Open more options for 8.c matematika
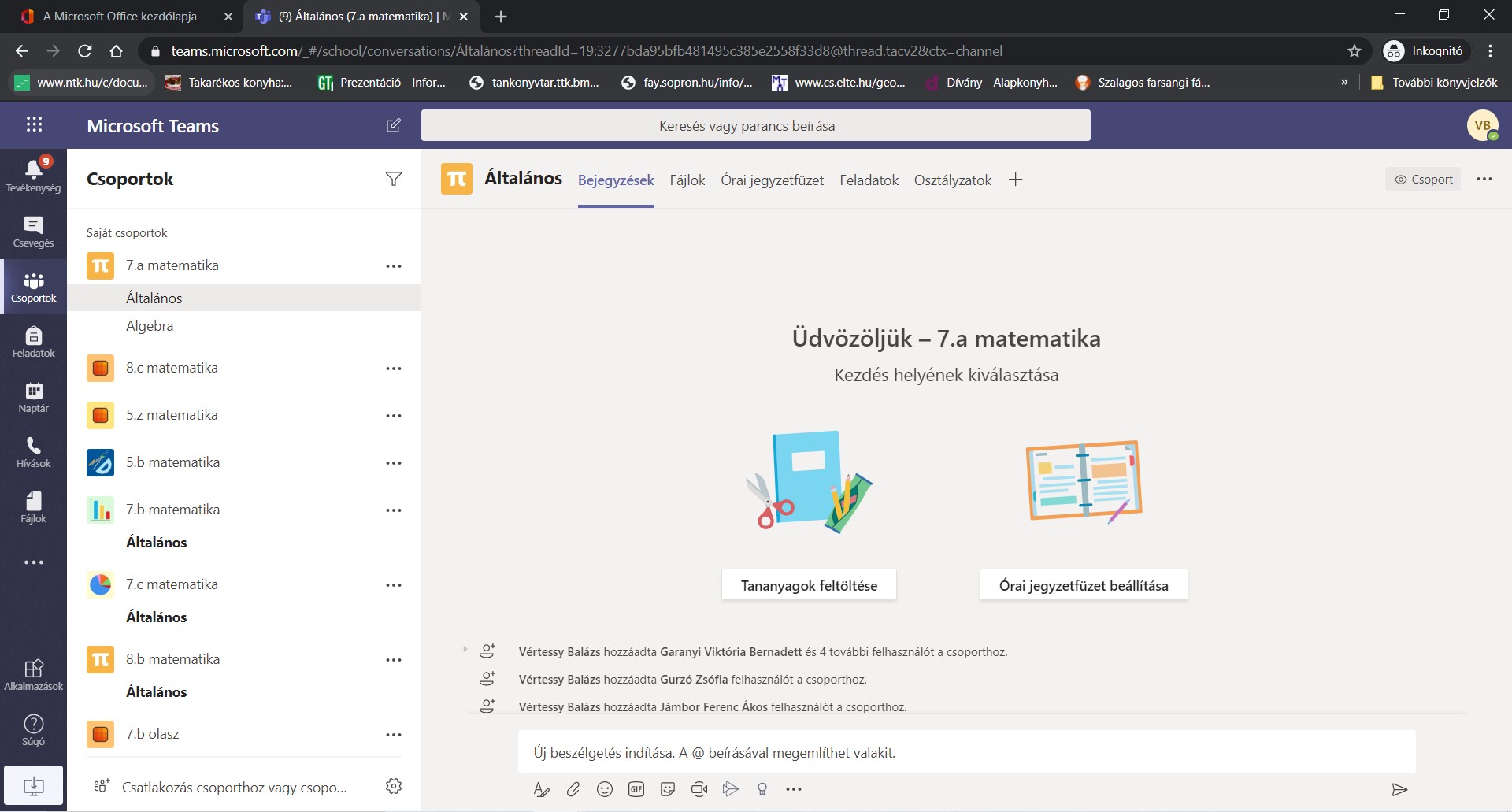 [394, 369]
